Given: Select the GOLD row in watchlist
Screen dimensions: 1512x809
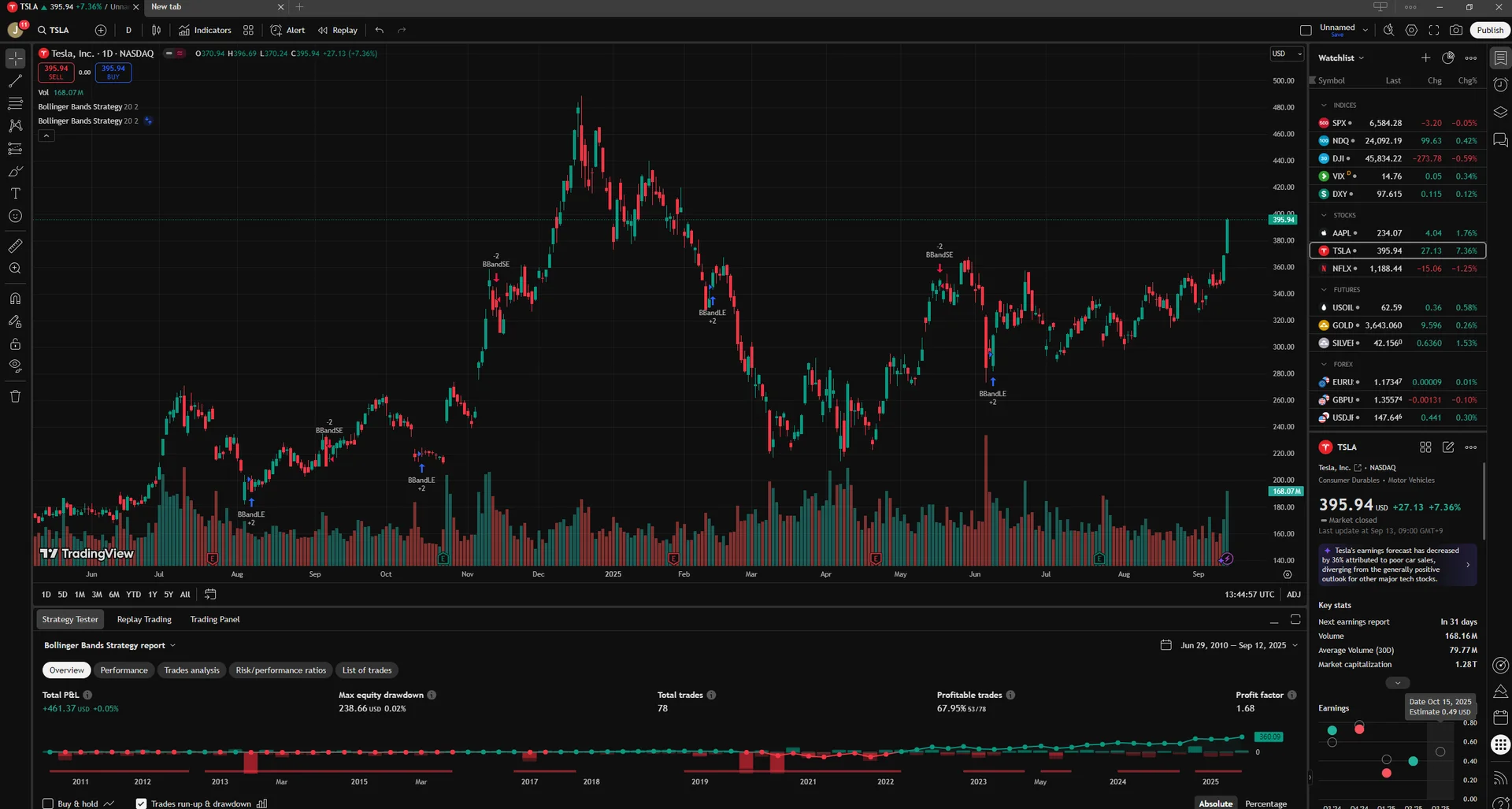Looking at the screenshot, I should tap(1397, 325).
